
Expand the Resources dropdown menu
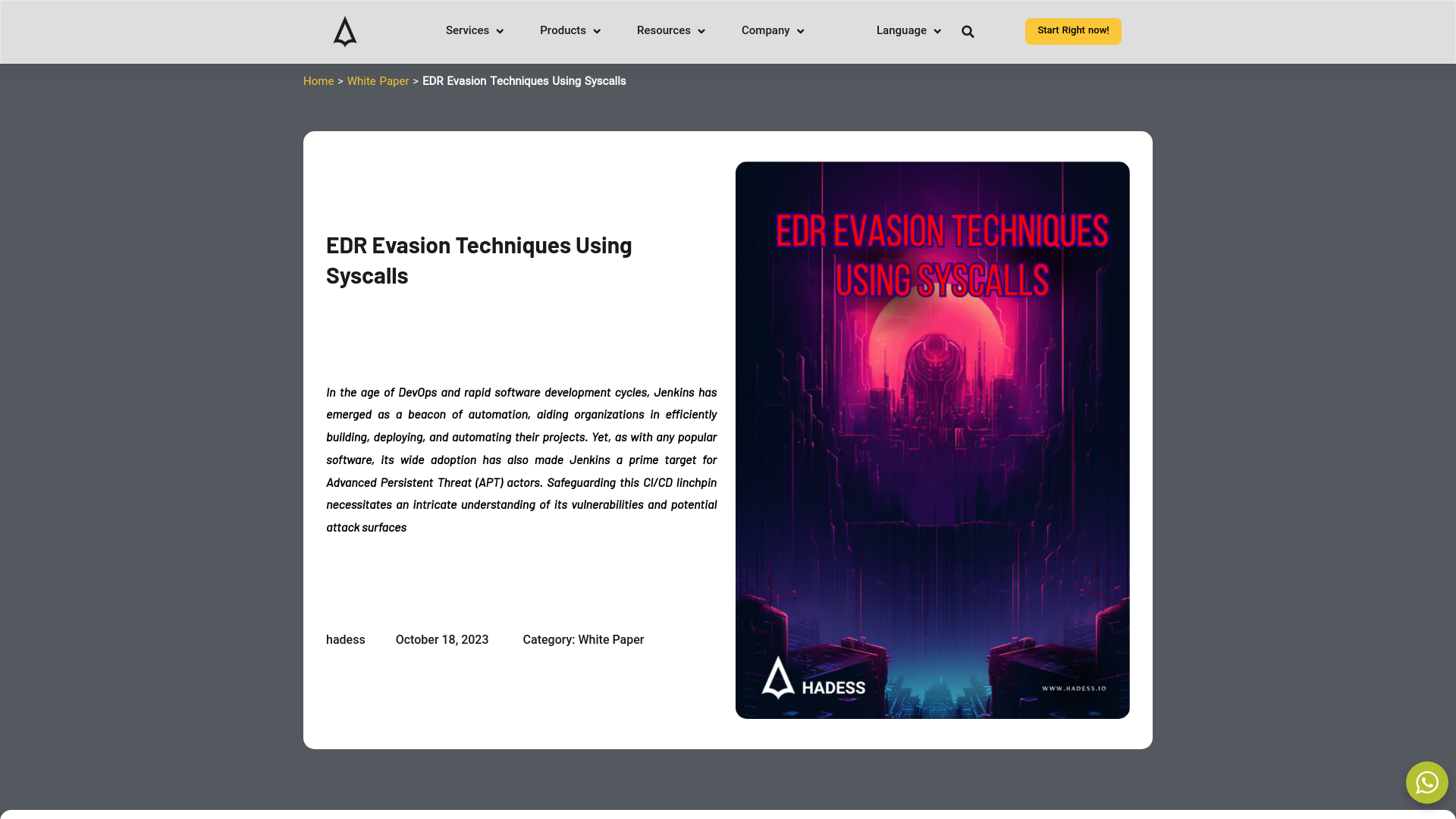(x=671, y=31)
